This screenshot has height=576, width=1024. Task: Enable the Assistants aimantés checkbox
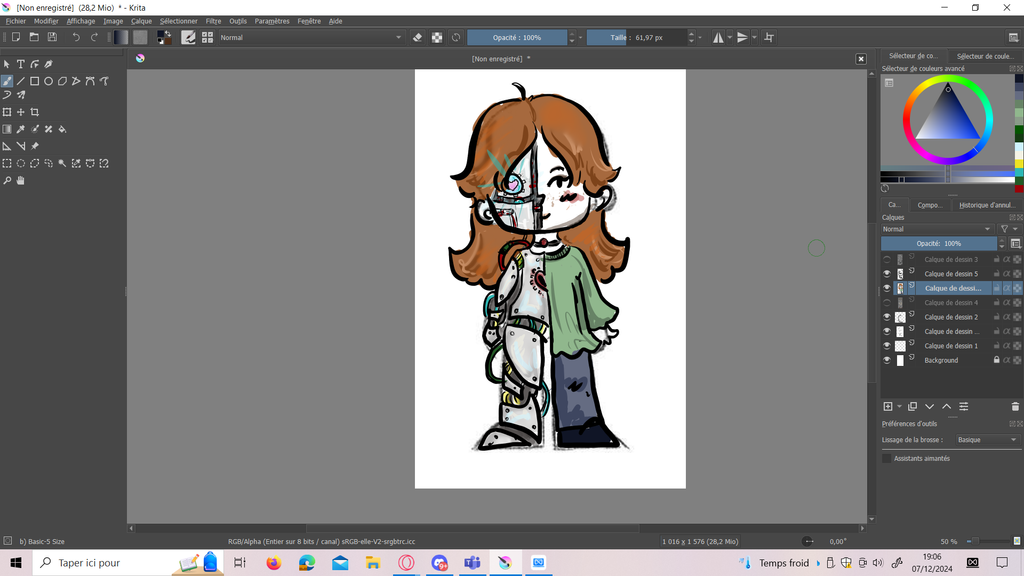pyautogui.click(x=886, y=458)
